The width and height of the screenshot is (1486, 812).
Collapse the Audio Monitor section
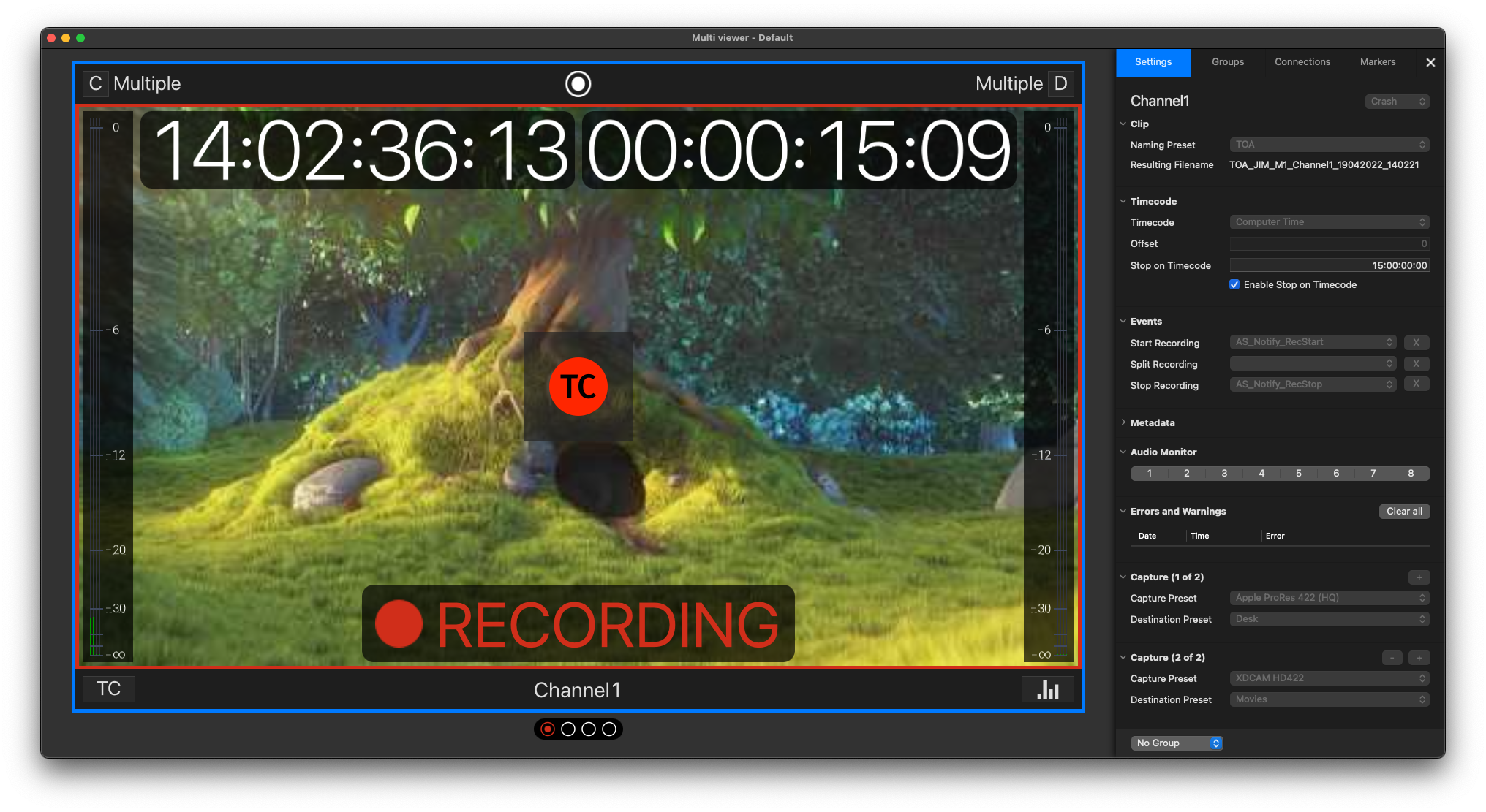pos(1123,452)
